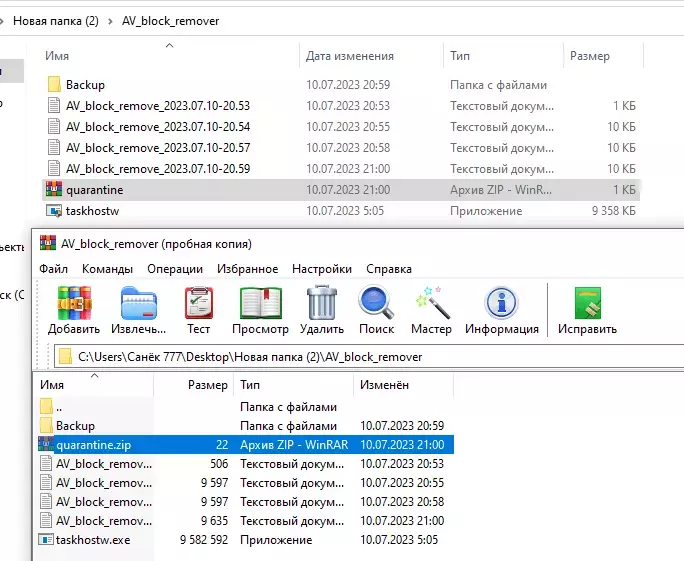Sort WinRAR list by Изменён column

point(404,385)
